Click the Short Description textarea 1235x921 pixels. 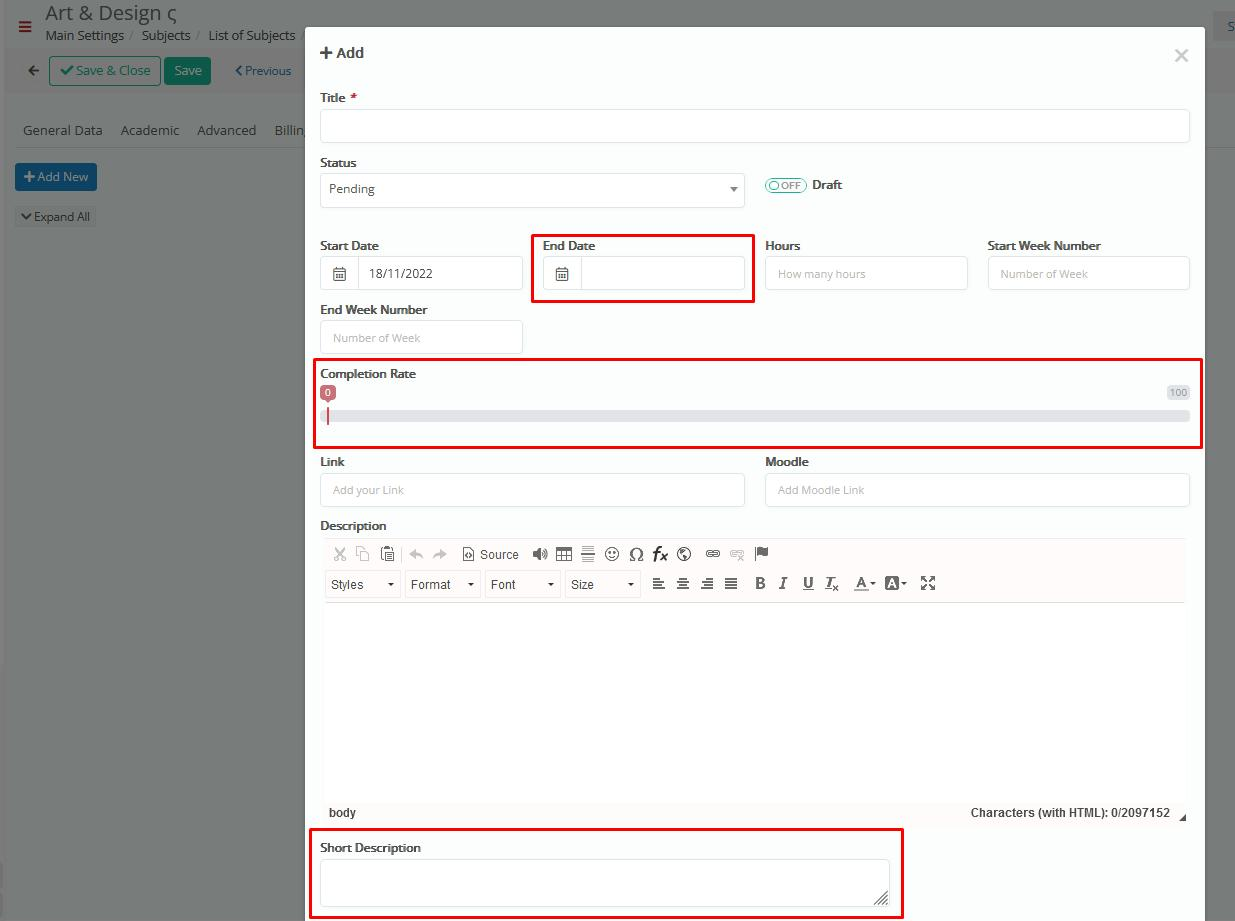pos(605,883)
